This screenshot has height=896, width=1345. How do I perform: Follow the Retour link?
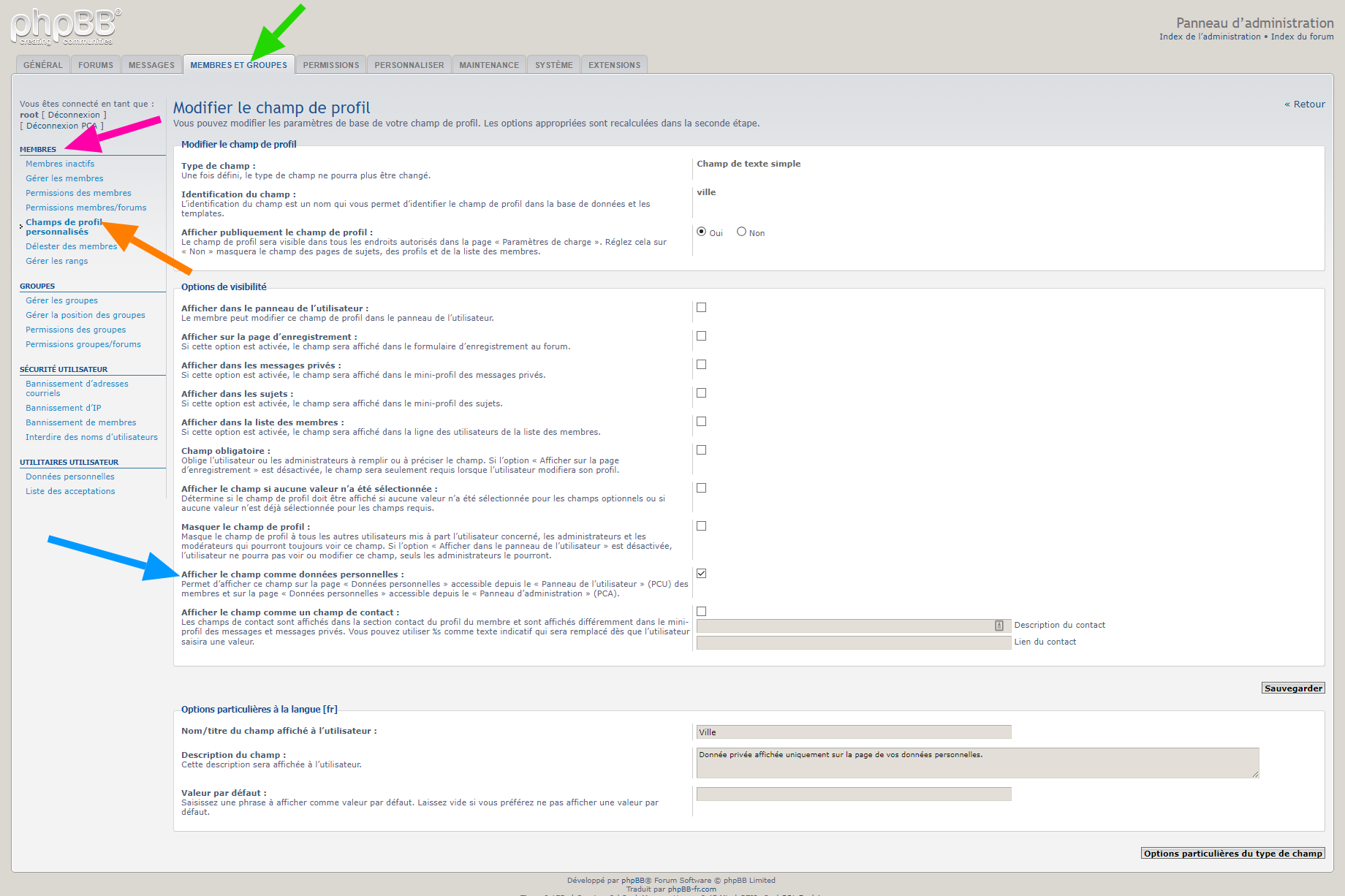pyautogui.click(x=1305, y=105)
